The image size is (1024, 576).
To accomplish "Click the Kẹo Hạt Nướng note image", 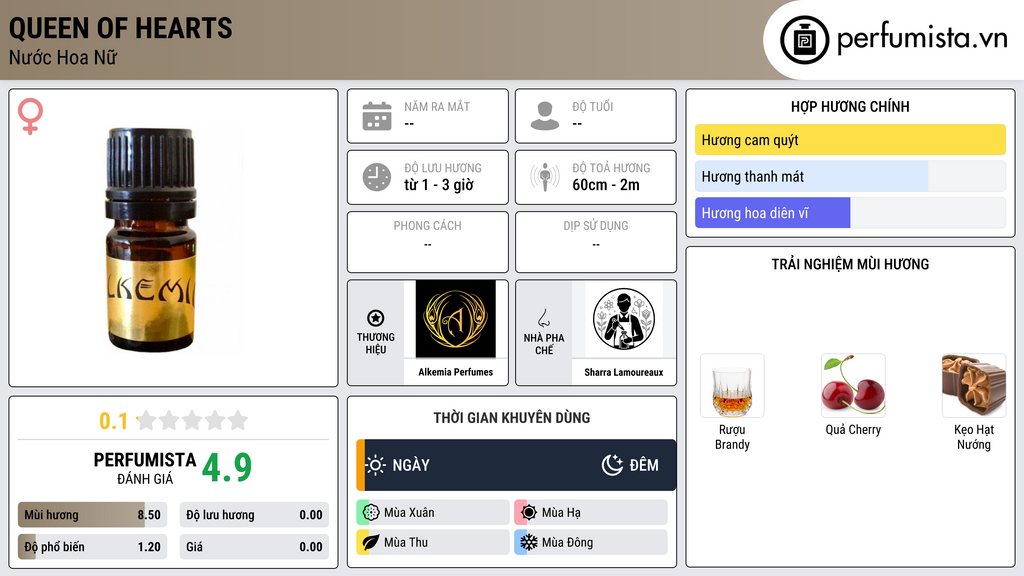I will [974, 385].
